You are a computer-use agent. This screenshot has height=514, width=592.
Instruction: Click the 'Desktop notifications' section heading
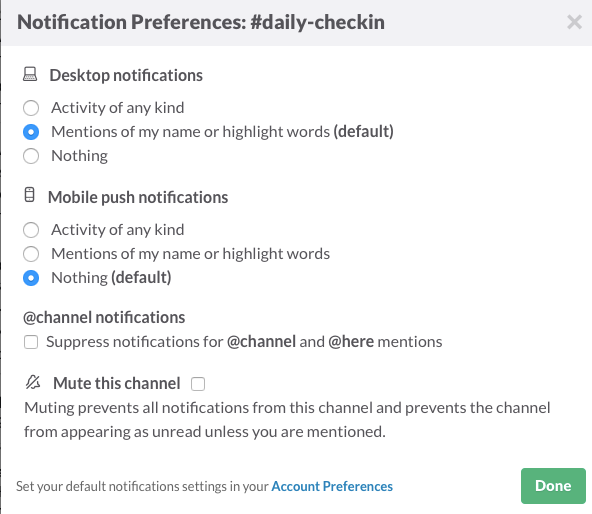click(126, 75)
